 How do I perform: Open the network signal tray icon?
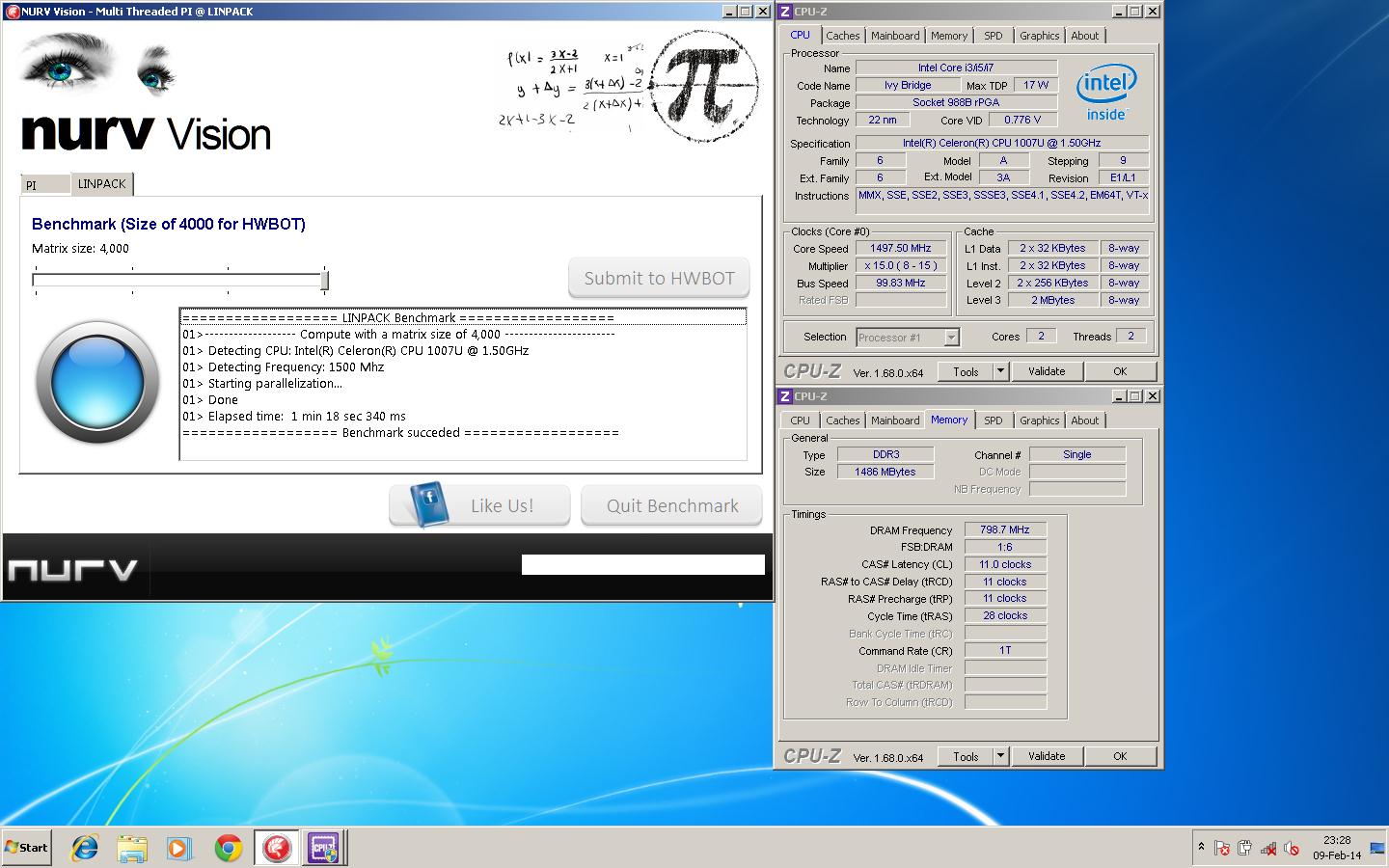tap(1268, 849)
